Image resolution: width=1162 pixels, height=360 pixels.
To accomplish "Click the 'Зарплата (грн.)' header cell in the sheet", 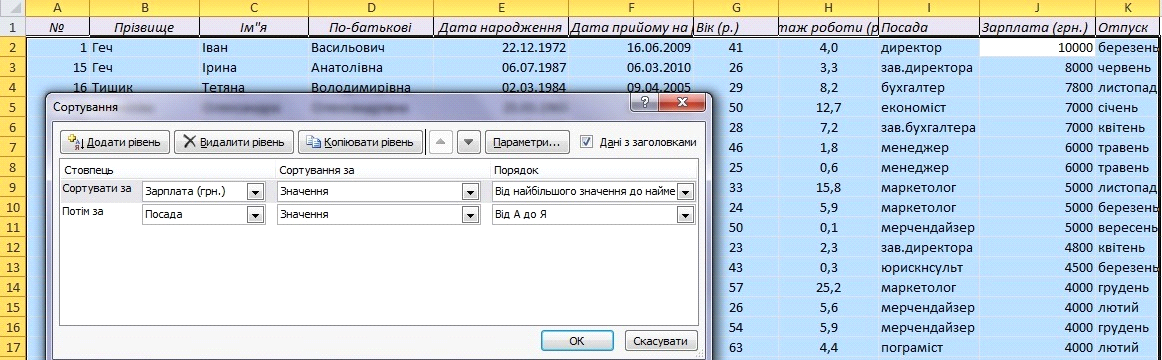I will (x=1038, y=27).
